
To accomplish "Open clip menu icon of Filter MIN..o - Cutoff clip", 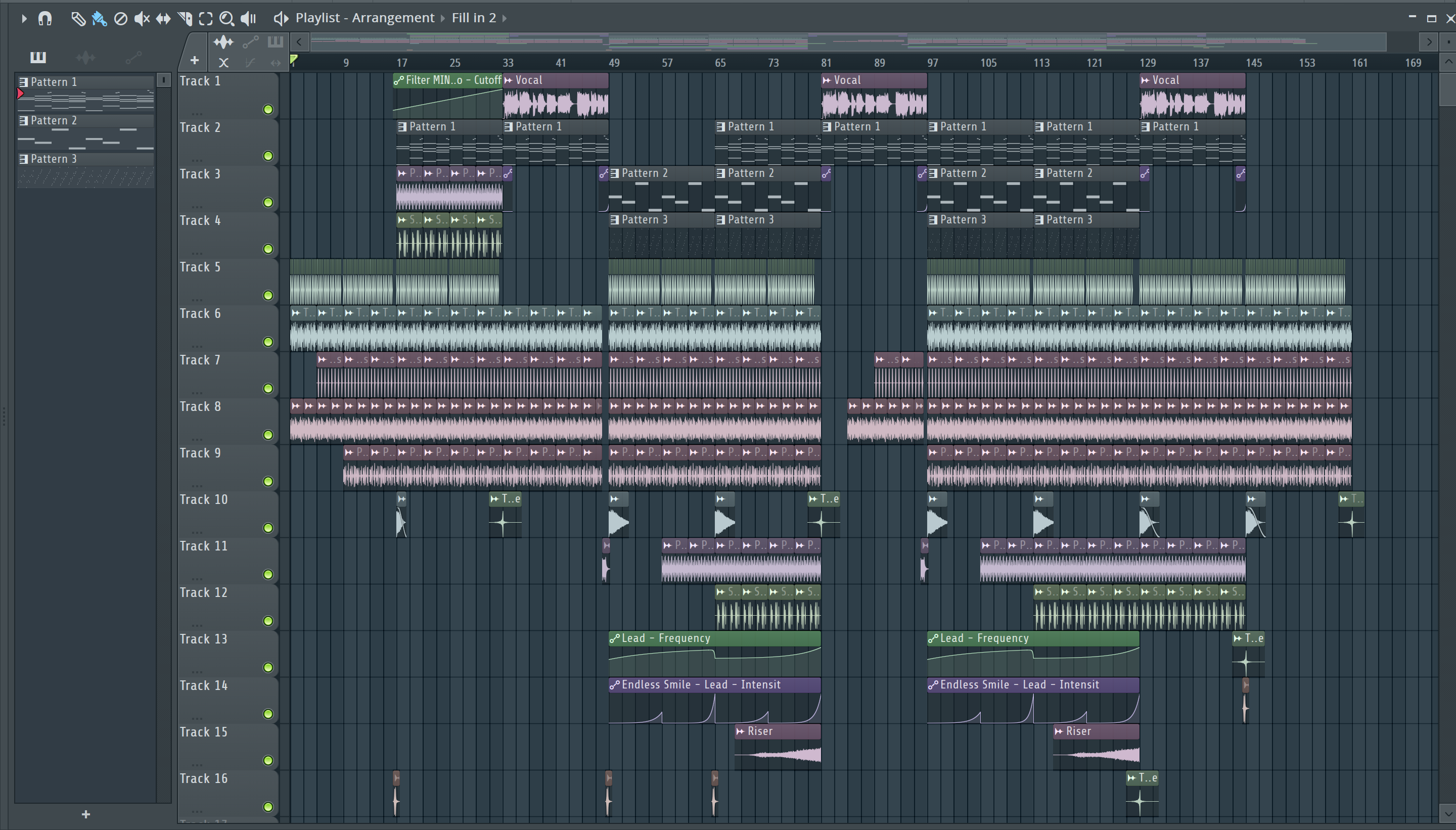I will click(x=399, y=80).
